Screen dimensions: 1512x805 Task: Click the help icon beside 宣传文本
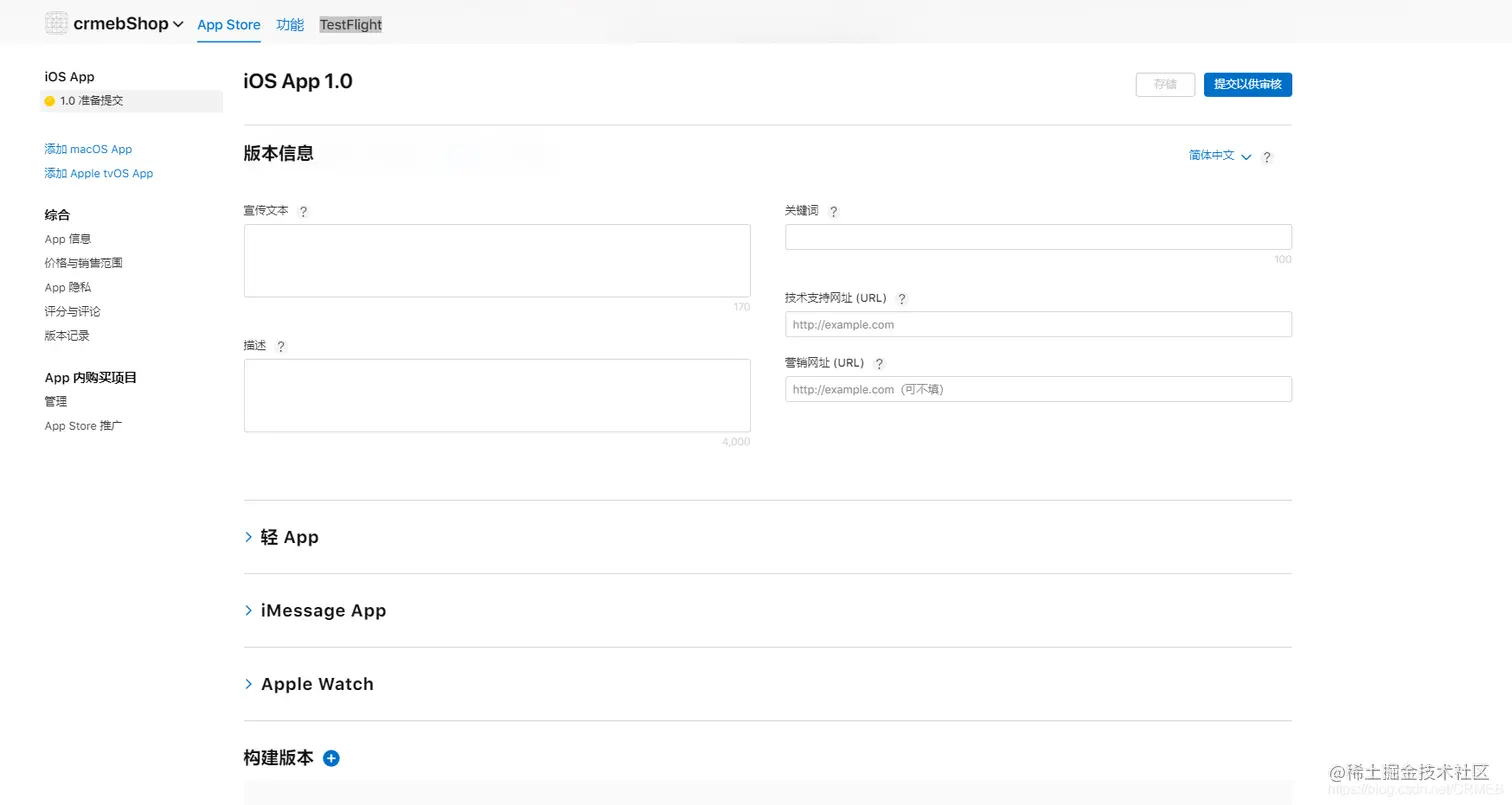(x=303, y=212)
